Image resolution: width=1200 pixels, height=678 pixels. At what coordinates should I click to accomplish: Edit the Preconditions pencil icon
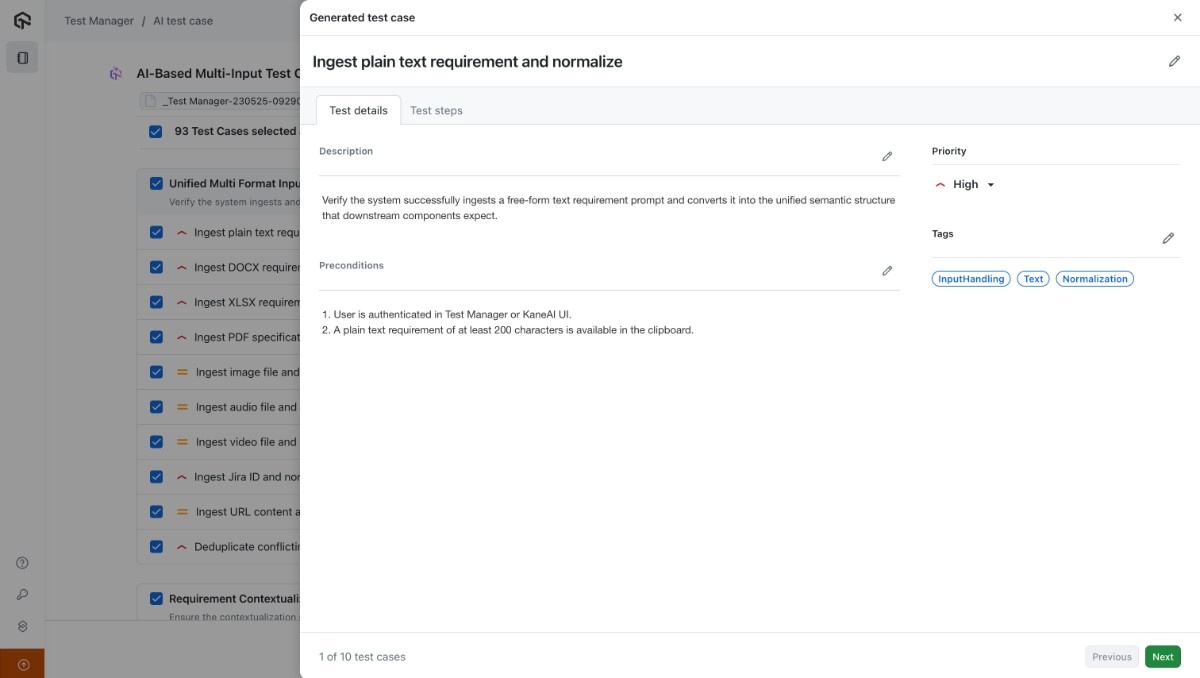pos(887,270)
